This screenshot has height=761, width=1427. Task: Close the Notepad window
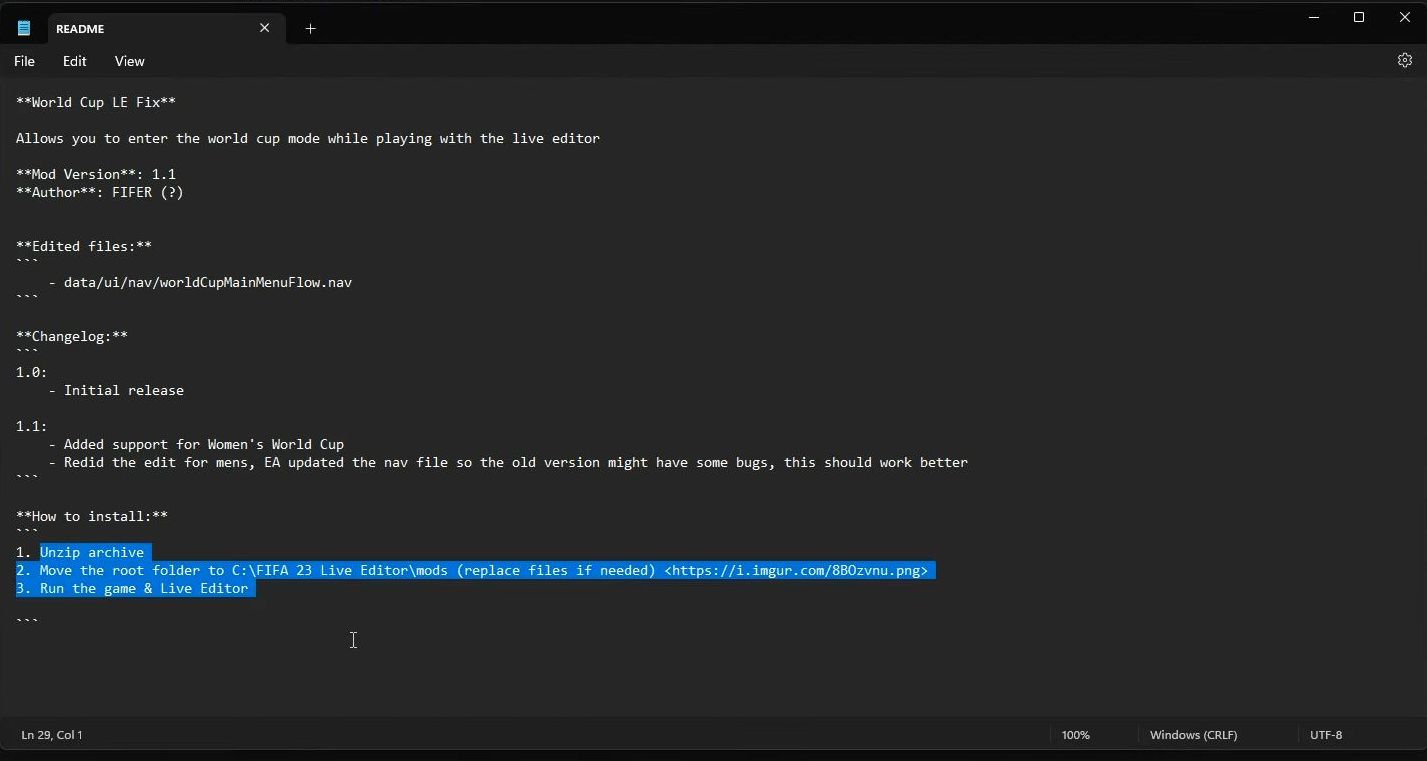1404,17
